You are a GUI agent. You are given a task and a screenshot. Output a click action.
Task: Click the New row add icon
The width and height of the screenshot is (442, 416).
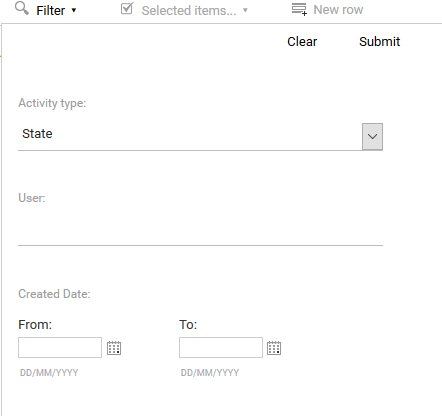(x=299, y=9)
